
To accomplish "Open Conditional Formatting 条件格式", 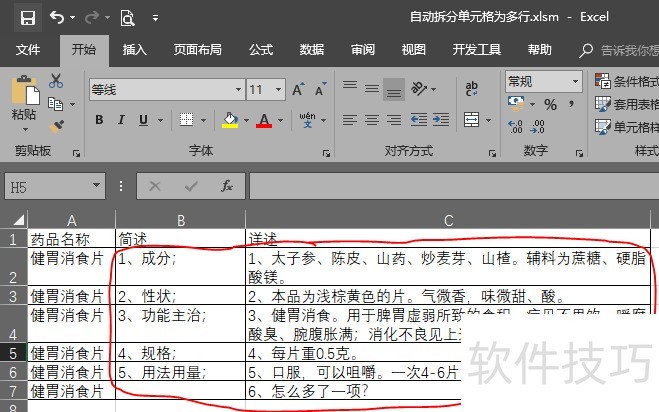I will [x=626, y=81].
